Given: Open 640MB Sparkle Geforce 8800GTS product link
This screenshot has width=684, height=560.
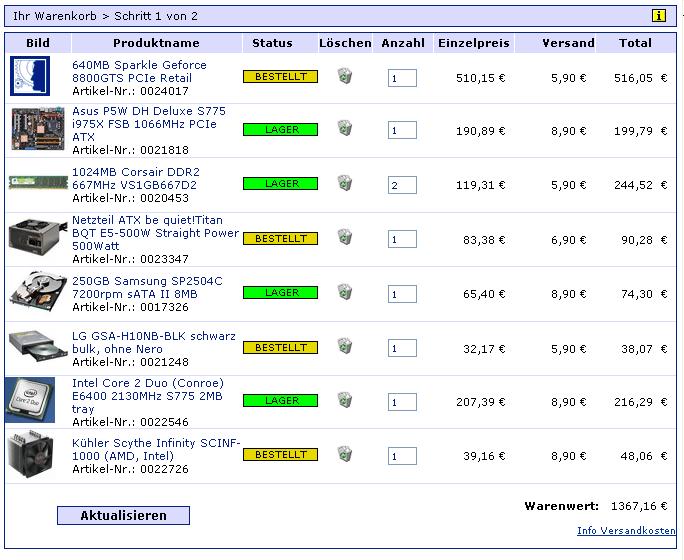Looking at the screenshot, I should [139, 72].
